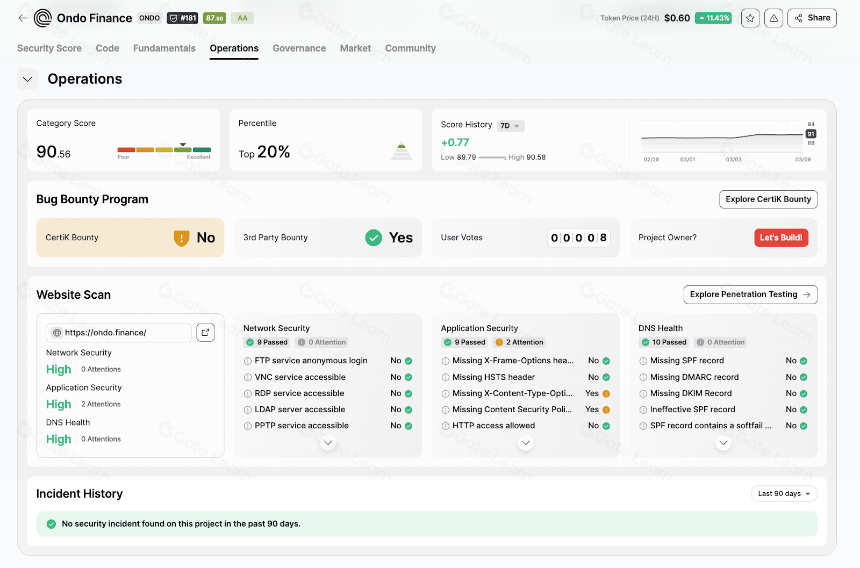Click info icon beside FTP service anonymous login
The image size is (860, 568).
pyautogui.click(x=247, y=361)
